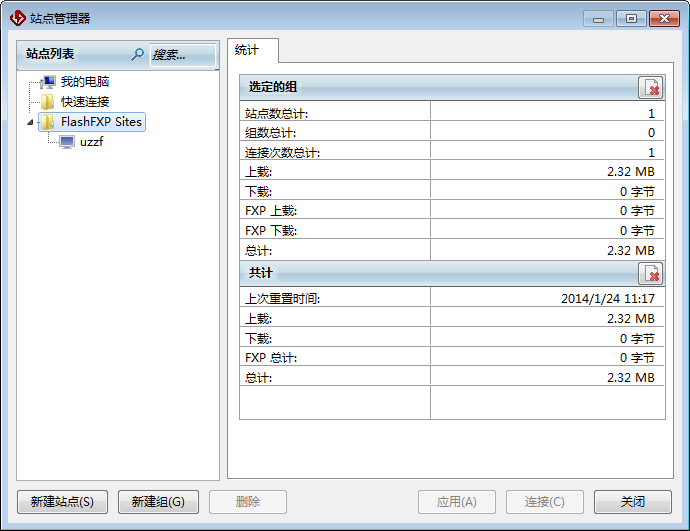The width and height of the screenshot is (690, 531).
Task: Close the 站点管理器 window with X
Action: 664,19
